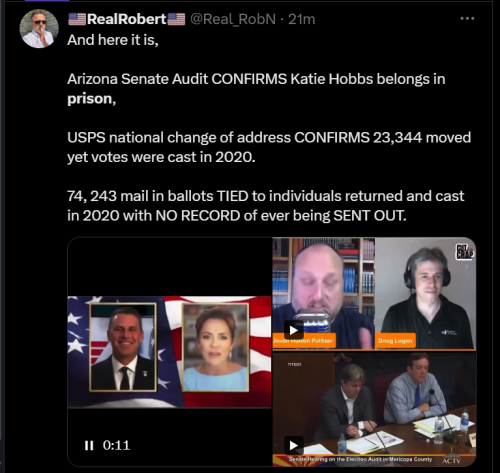Click the line starting "USPS national change"

click(x=269, y=137)
